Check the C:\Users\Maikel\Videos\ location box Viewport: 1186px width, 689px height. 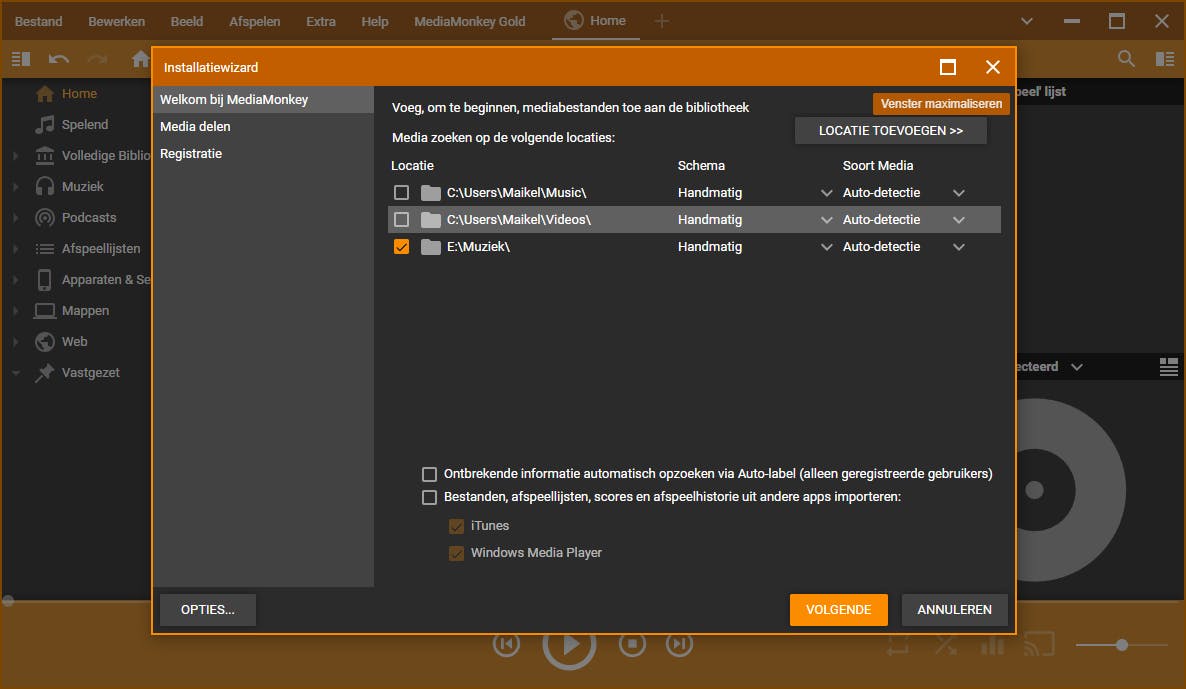point(402,219)
